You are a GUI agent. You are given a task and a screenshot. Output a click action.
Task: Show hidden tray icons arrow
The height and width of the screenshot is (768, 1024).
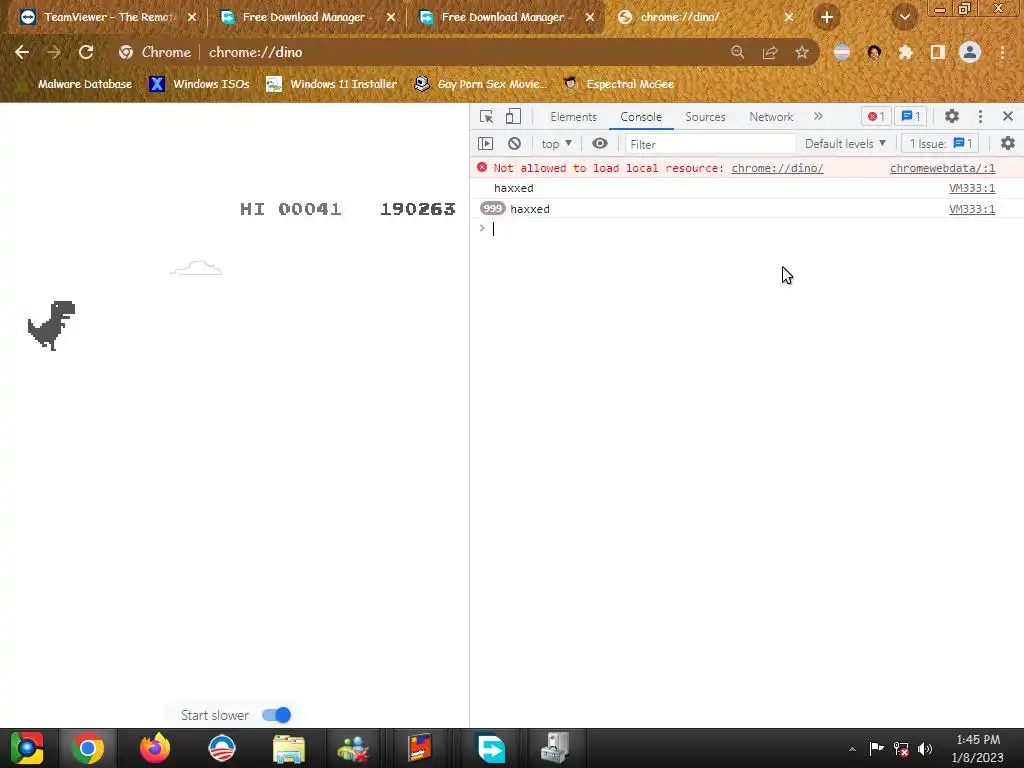coord(852,749)
